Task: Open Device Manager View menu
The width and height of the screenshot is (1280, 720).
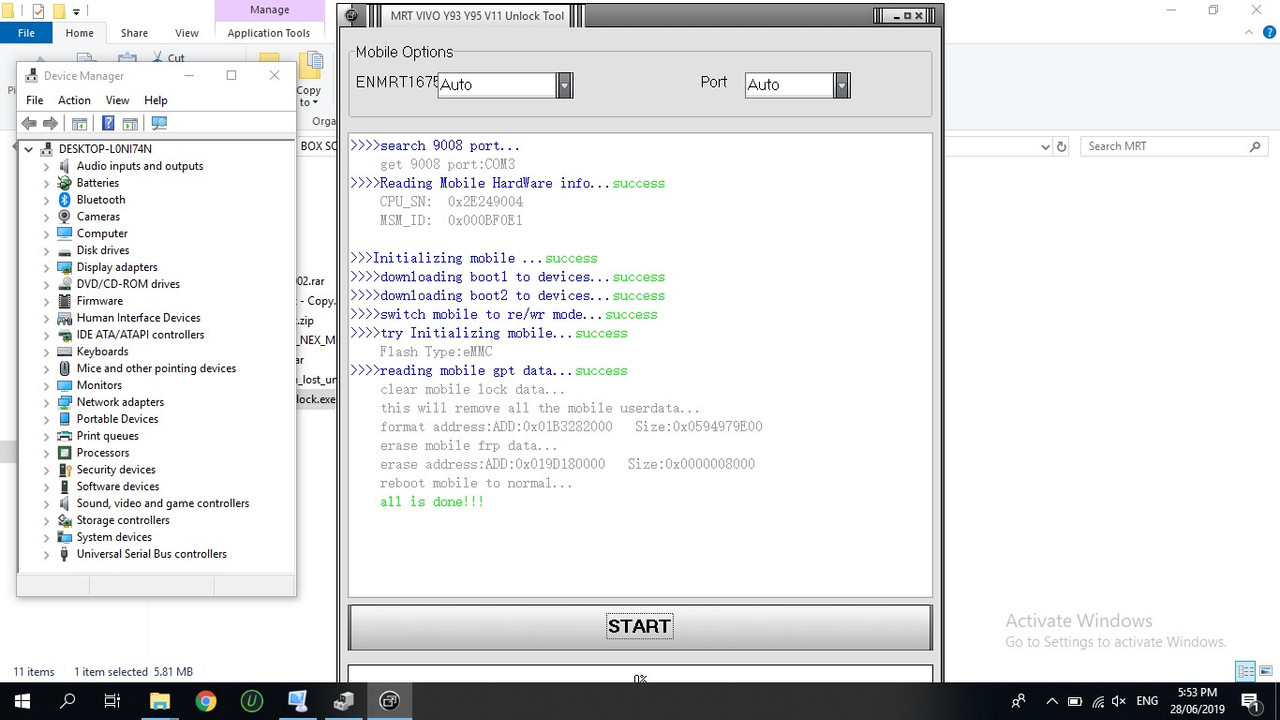Action: [117, 100]
